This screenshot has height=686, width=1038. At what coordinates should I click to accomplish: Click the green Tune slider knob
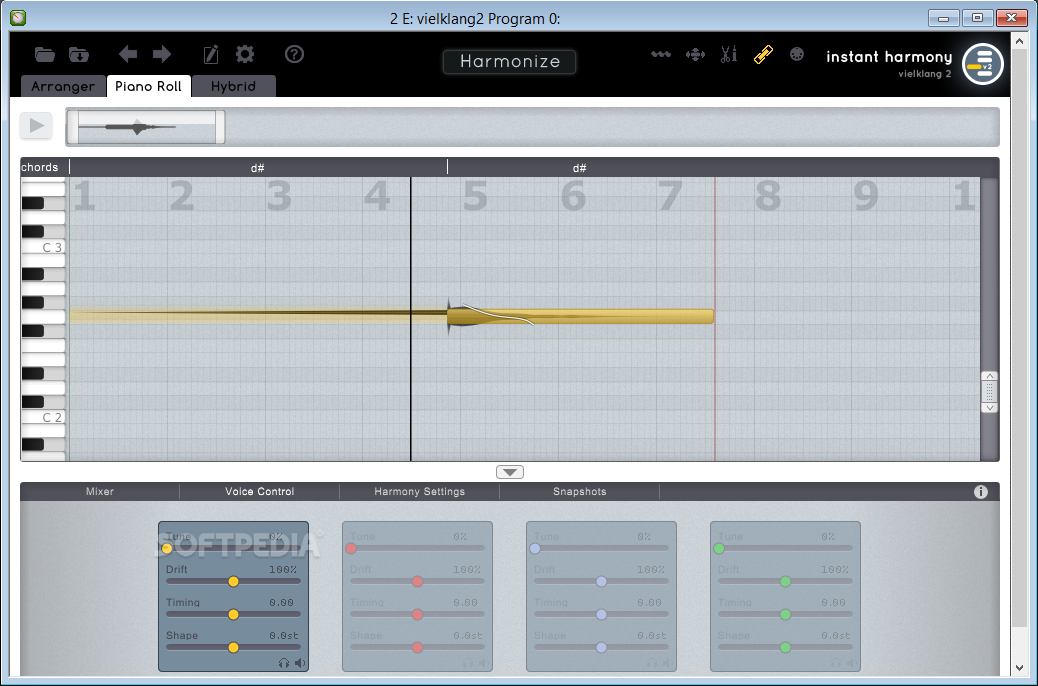click(x=719, y=548)
